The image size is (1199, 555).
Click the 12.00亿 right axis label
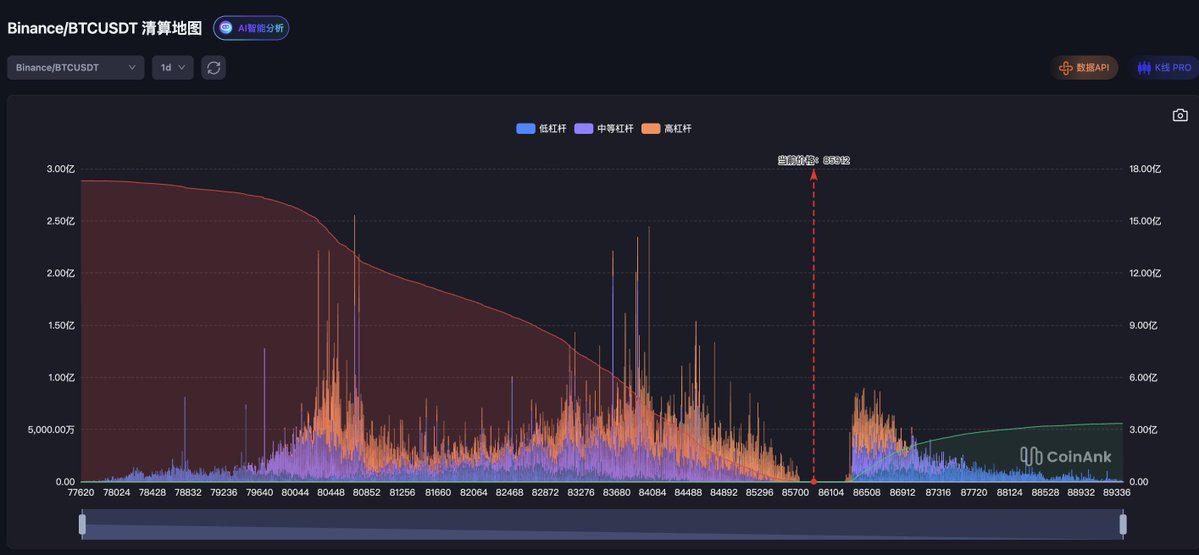[x=1145, y=273]
